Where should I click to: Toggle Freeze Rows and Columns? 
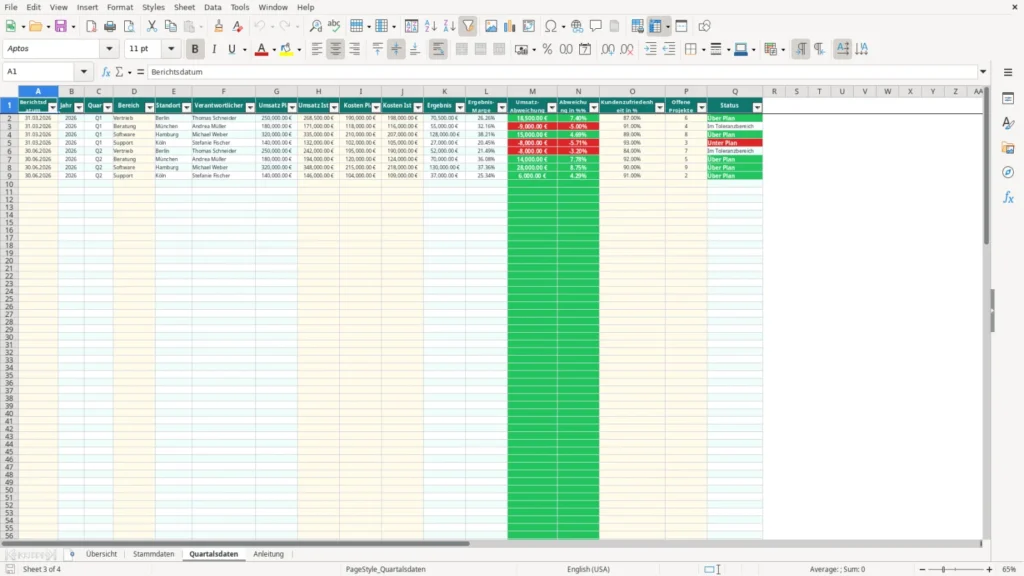tap(655, 26)
